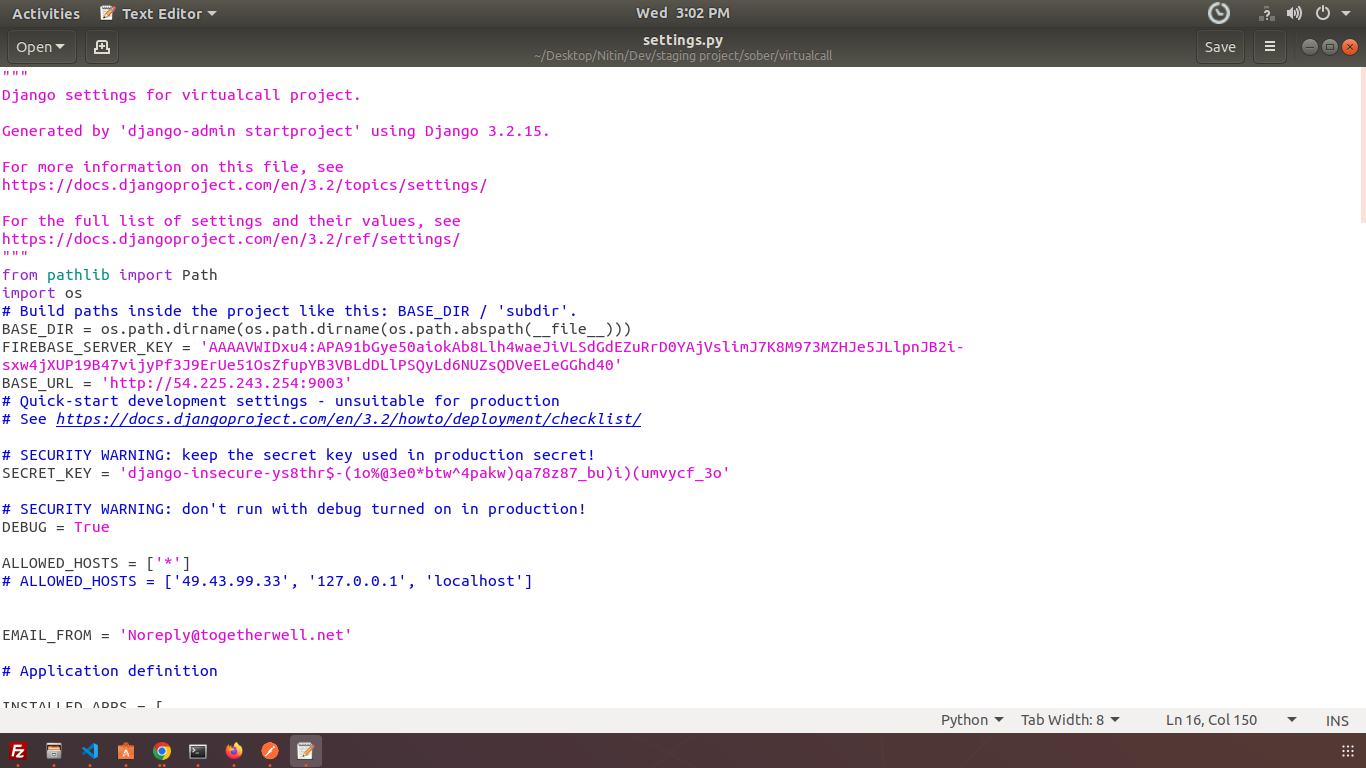Click the new document icon beside Open

pyautogui.click(x=101, y=47)
